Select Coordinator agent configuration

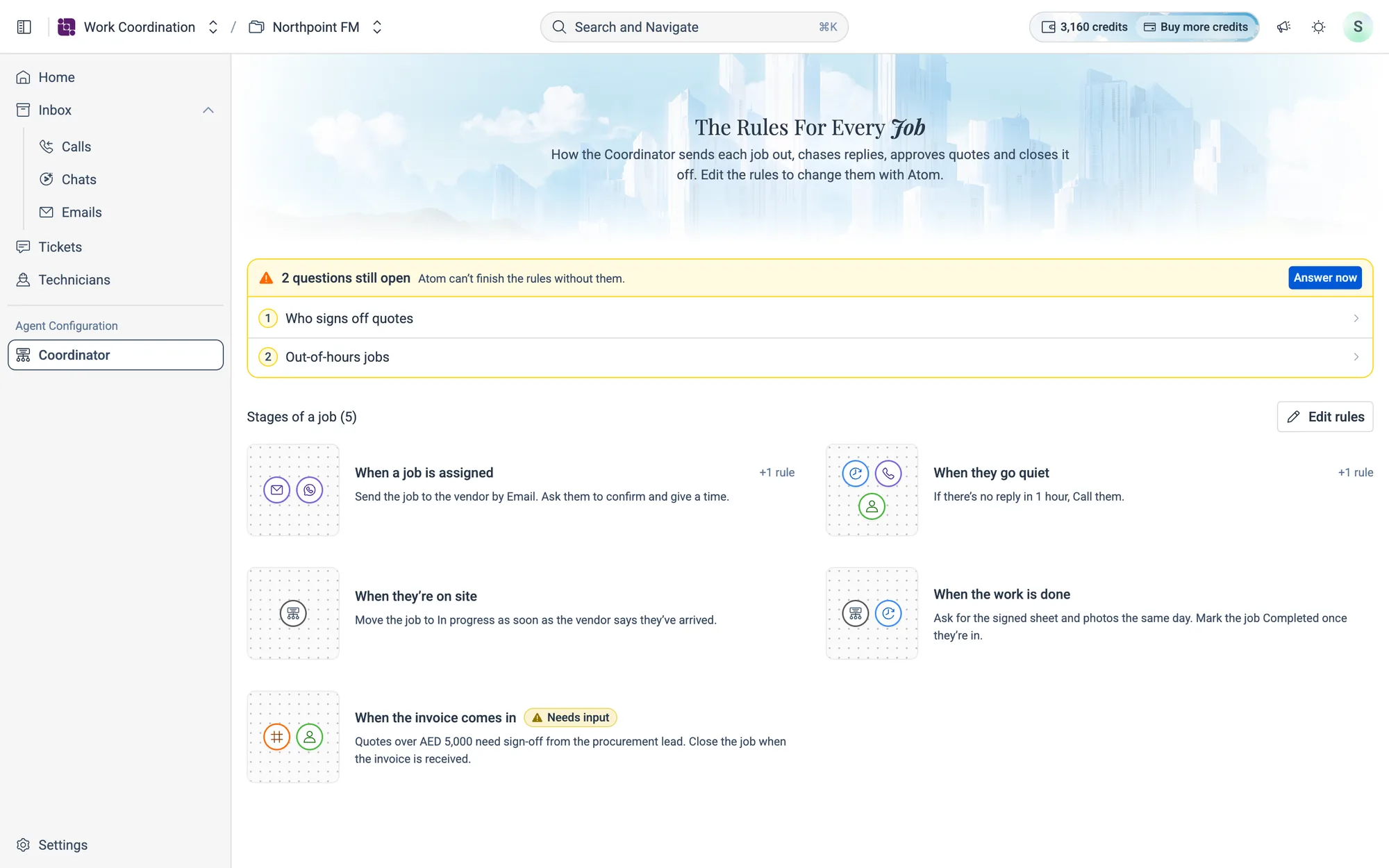(115, 355)
